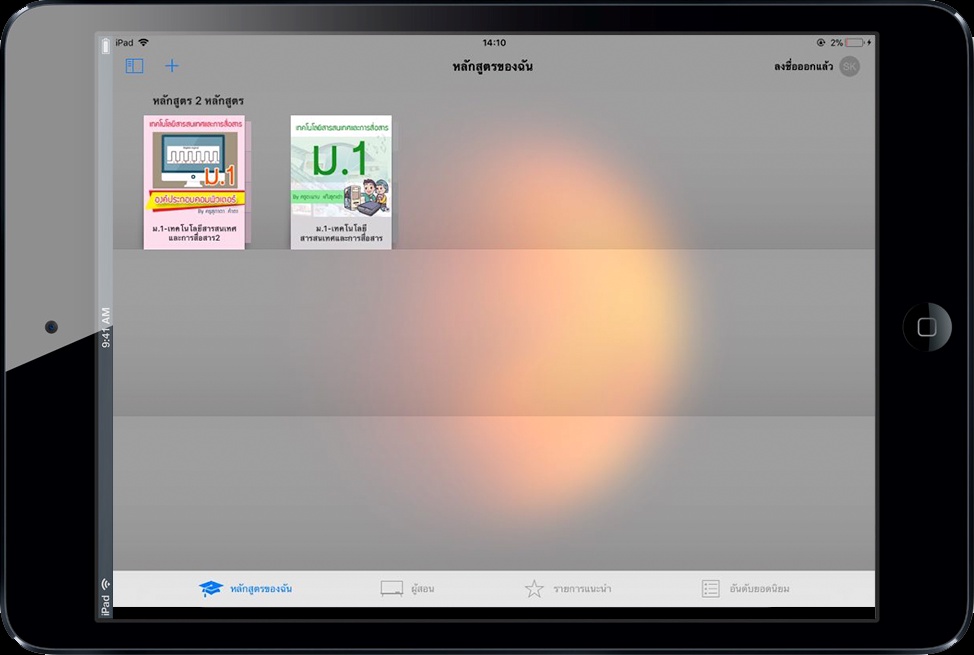The image size is (974, 655).
Task: Tap the plus icon to add a course
Action: [x=171, y=66]
